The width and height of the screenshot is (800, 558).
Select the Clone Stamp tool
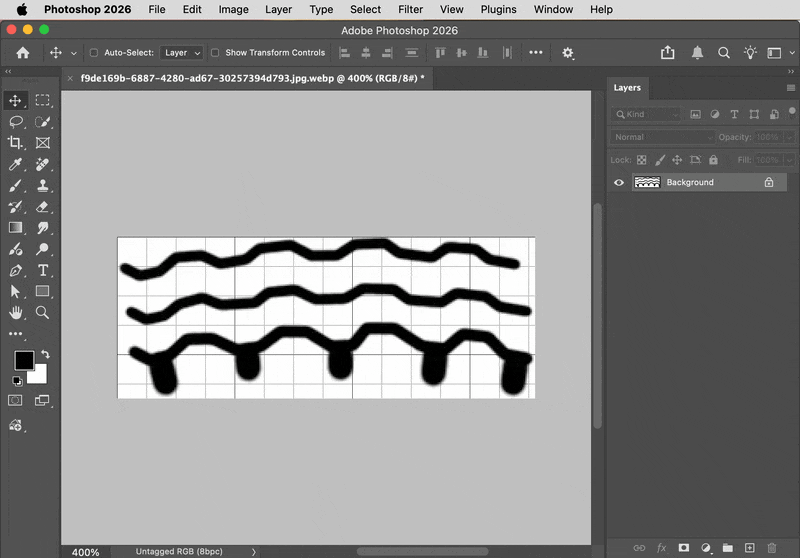pos(42,186)
